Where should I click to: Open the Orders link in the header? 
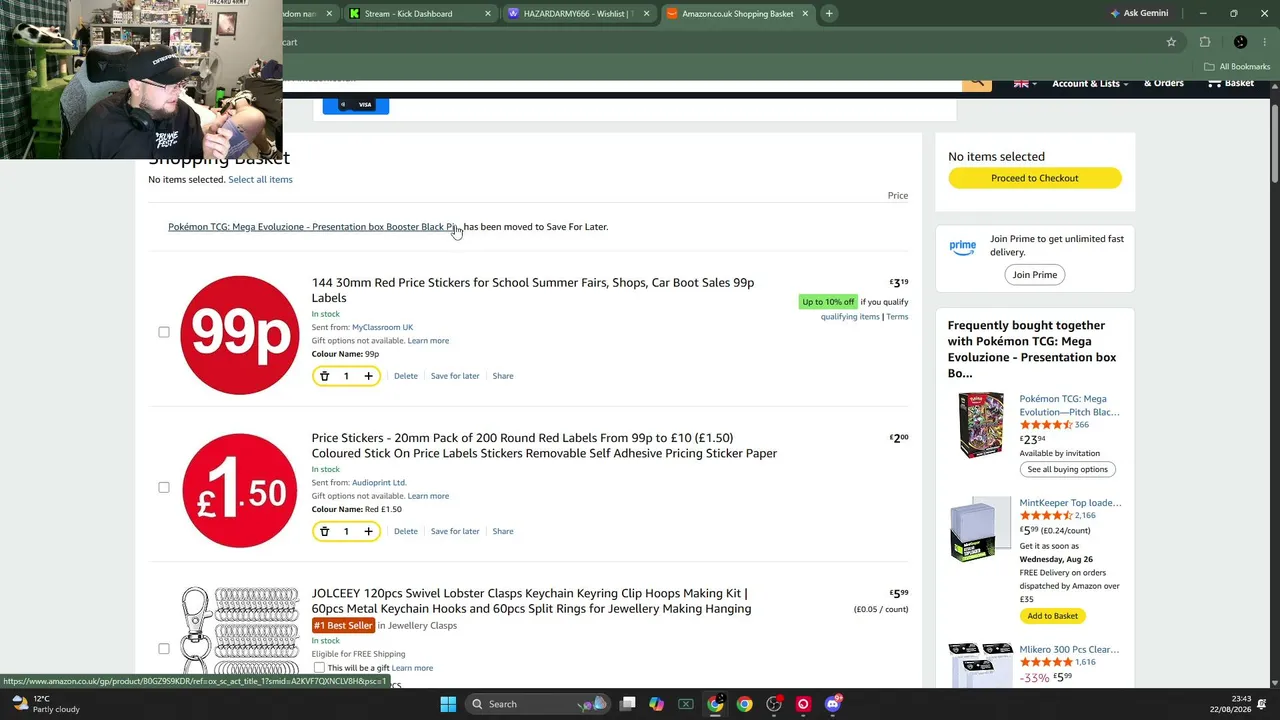[1164, 83]
